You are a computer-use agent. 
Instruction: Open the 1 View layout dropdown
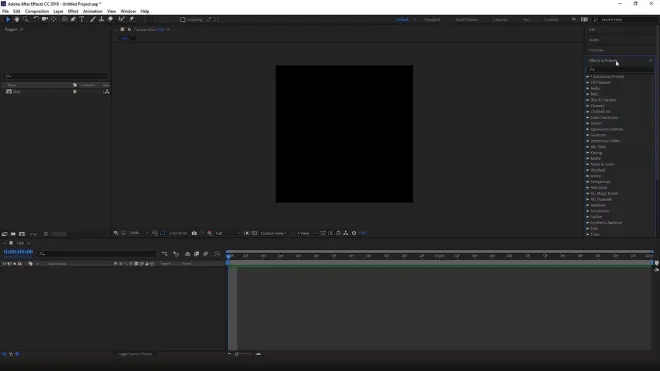pos(307,233)
